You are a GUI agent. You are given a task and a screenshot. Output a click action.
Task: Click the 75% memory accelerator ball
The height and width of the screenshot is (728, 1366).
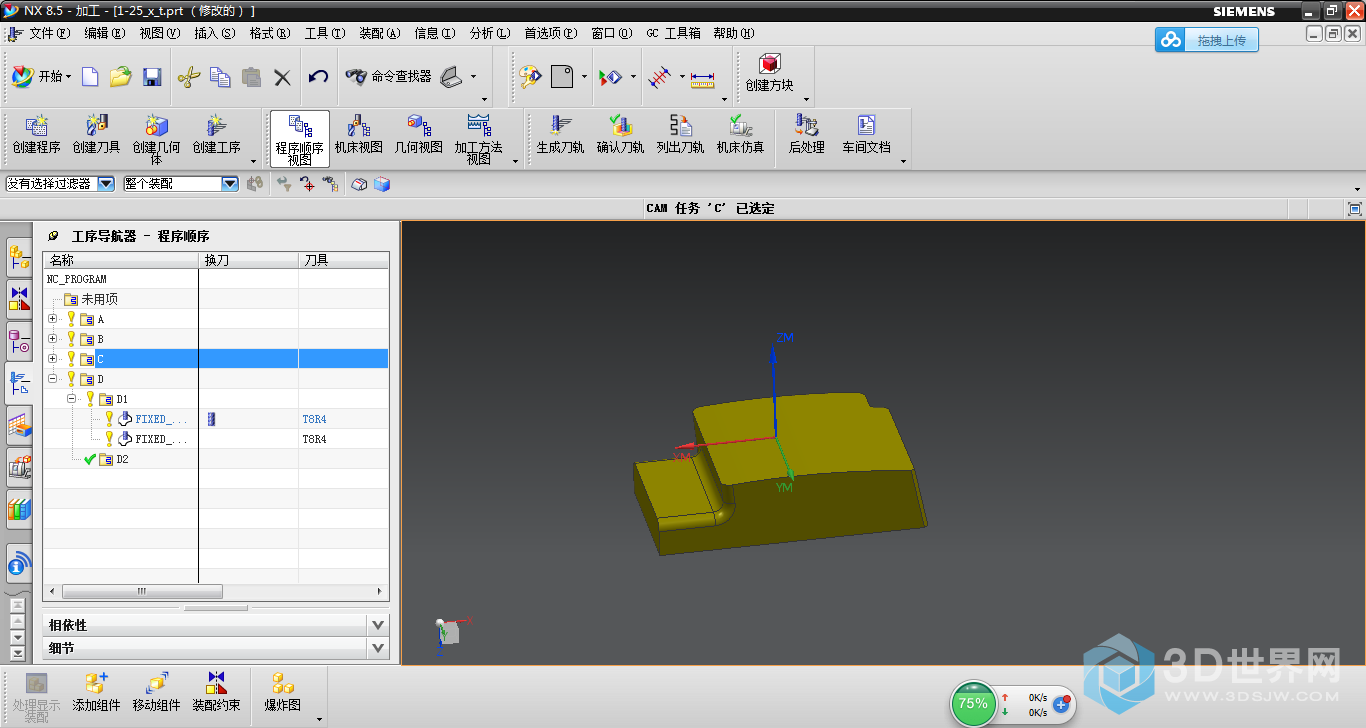pyautogui.click(x=973, y=703)
